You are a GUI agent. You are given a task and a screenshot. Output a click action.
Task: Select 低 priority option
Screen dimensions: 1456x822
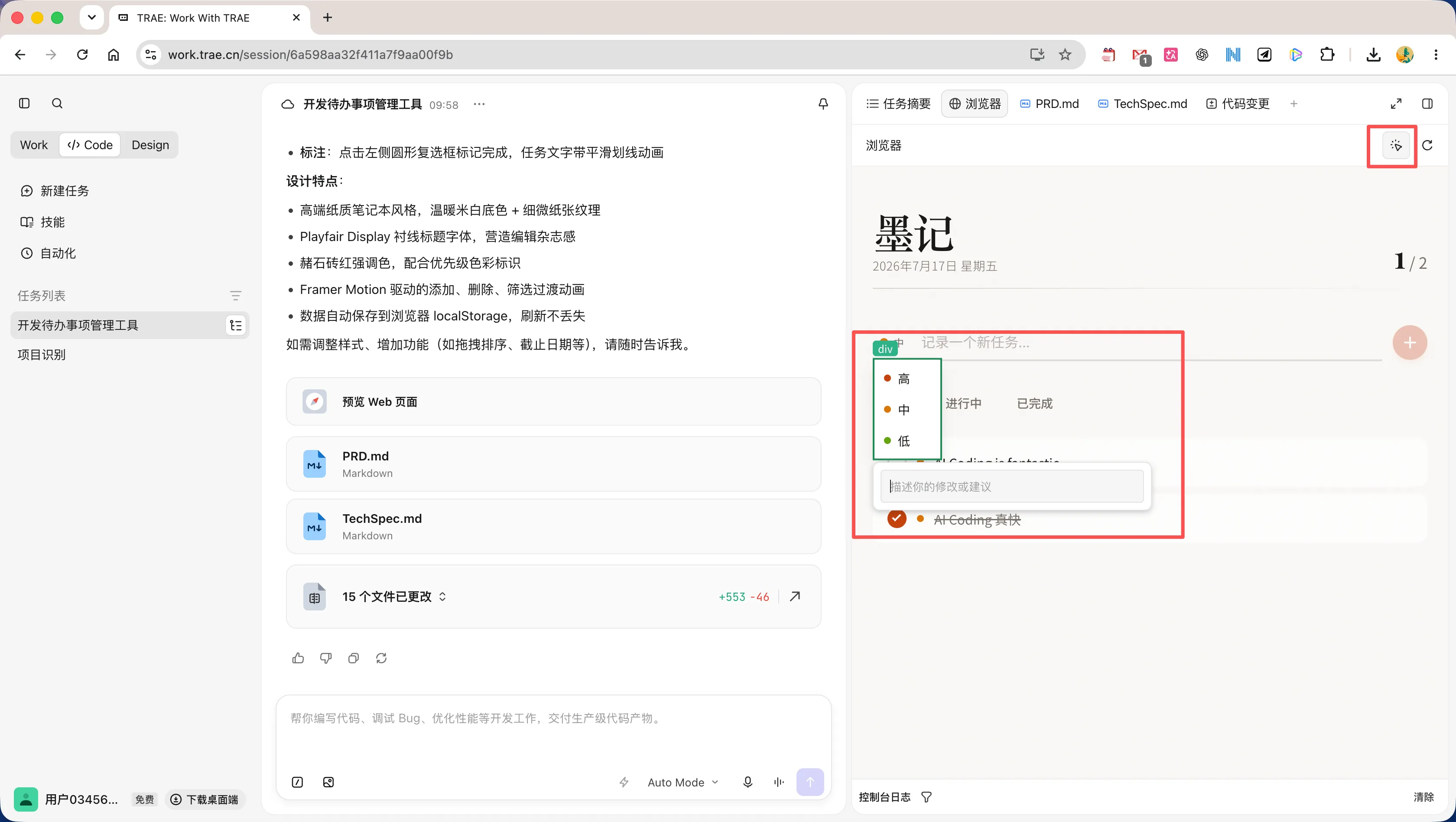[907, 441]
